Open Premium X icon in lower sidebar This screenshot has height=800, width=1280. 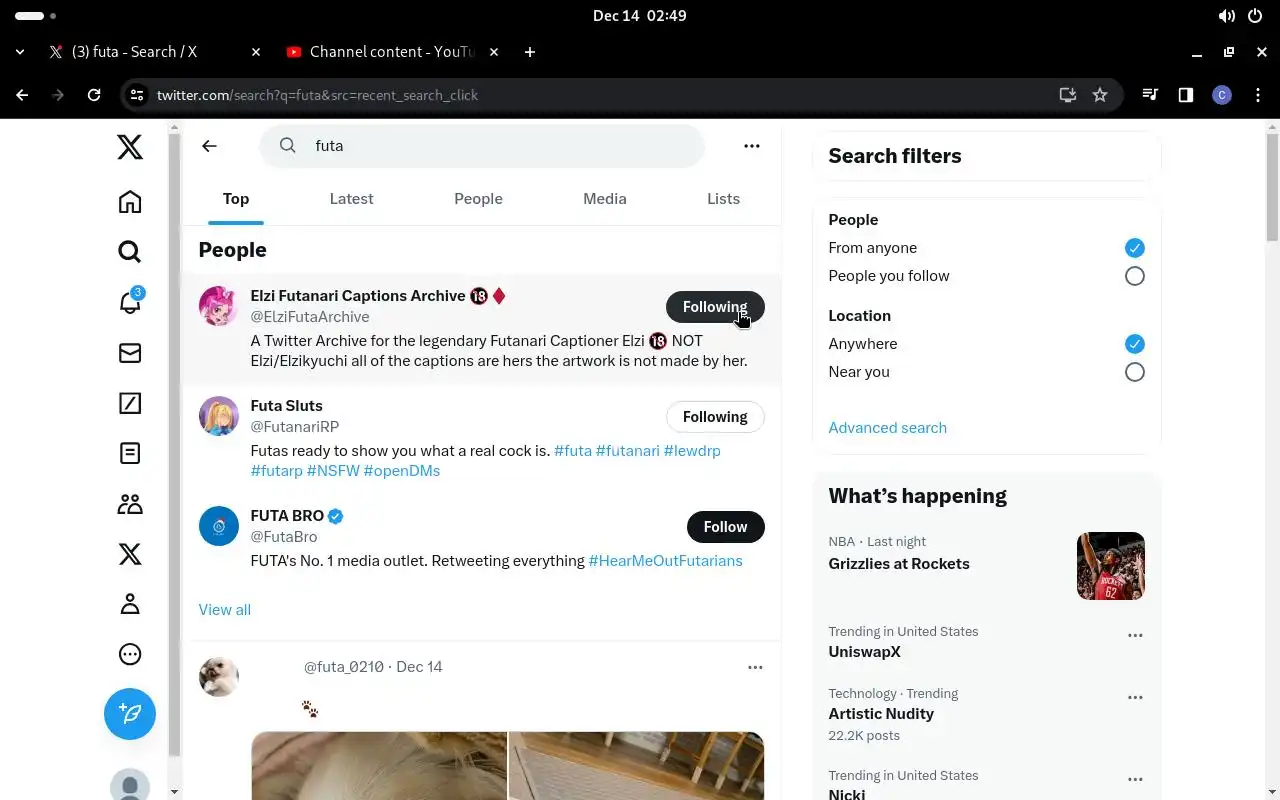point(130,554)
